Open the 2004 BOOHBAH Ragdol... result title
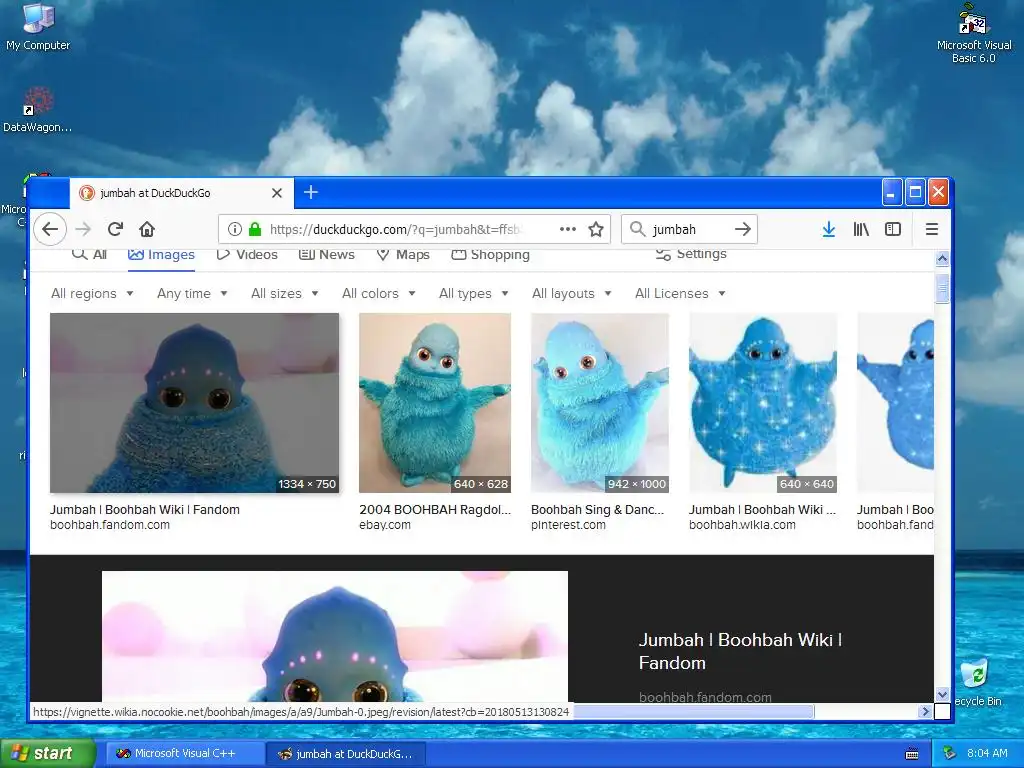Screen dimensions: 1024x768 435,509
